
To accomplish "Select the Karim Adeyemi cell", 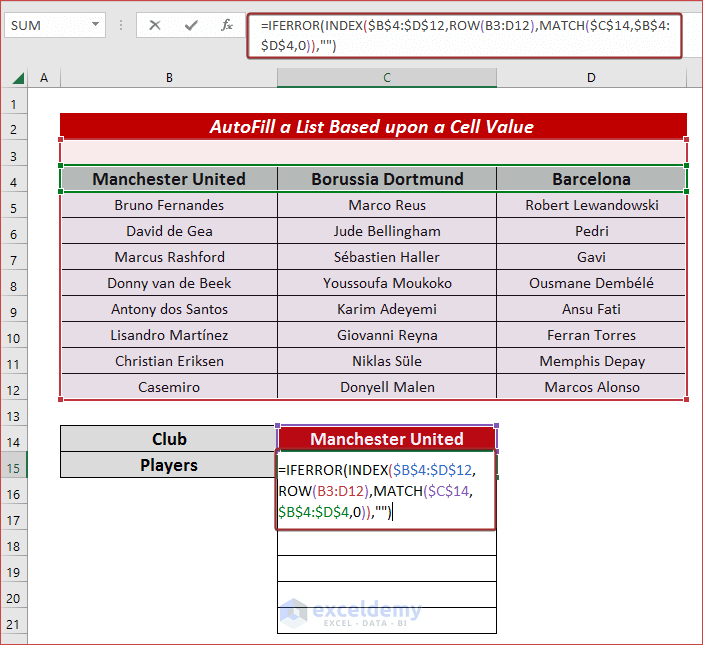I will (x=387, y=309).
